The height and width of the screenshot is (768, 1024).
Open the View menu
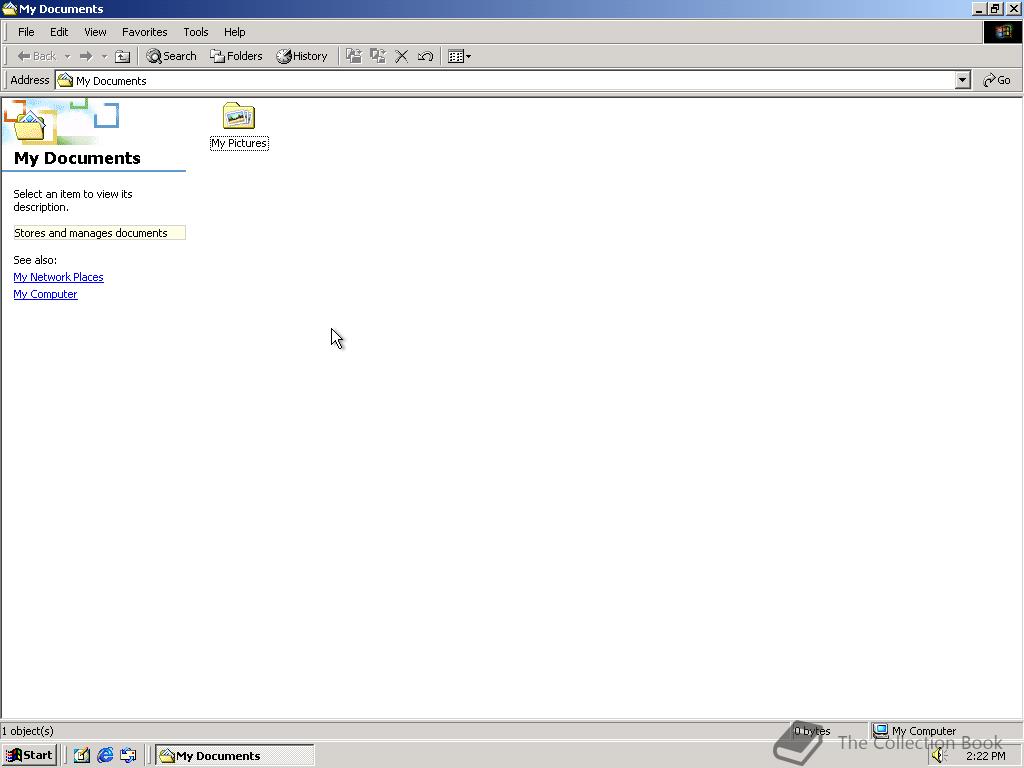(x=95, y=32)
